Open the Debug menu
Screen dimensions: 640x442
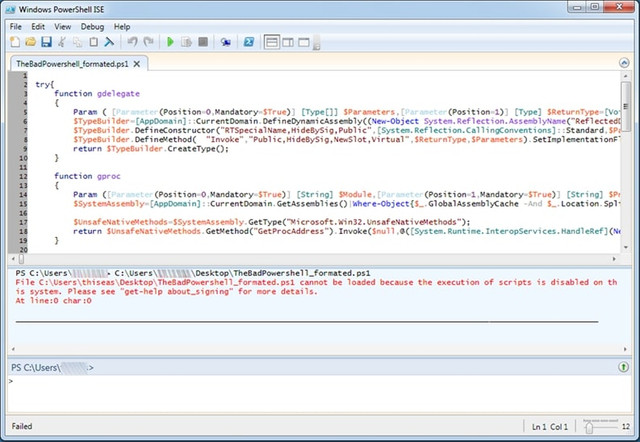tap(92, 25)
